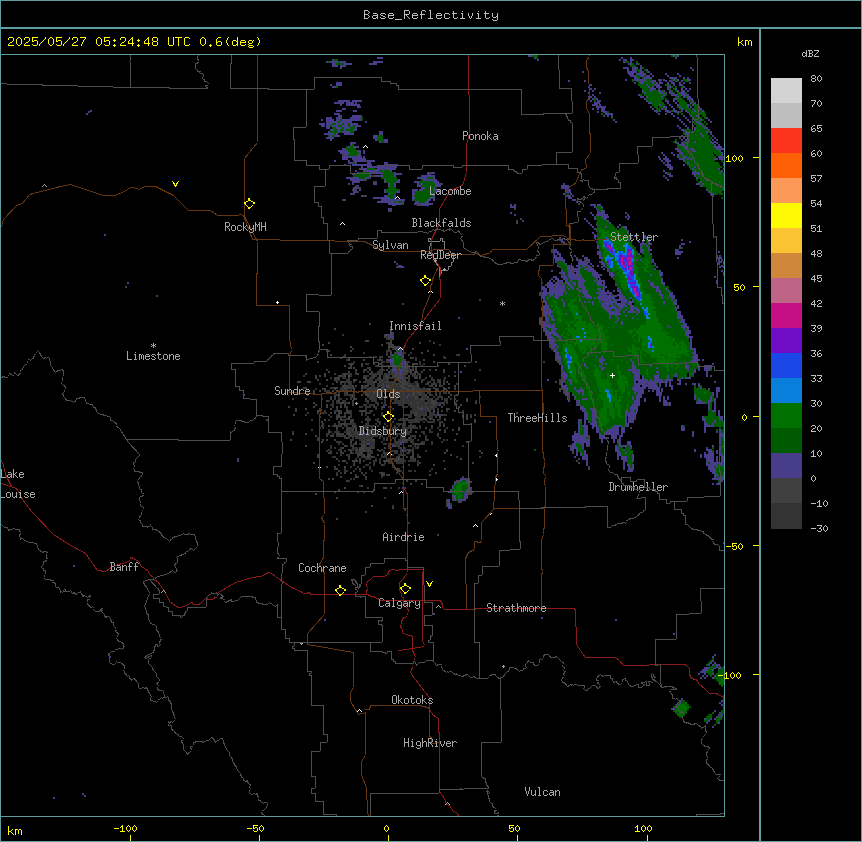
Task: Click the magenta 42 dBZ legend swatch
Action: 786,315
